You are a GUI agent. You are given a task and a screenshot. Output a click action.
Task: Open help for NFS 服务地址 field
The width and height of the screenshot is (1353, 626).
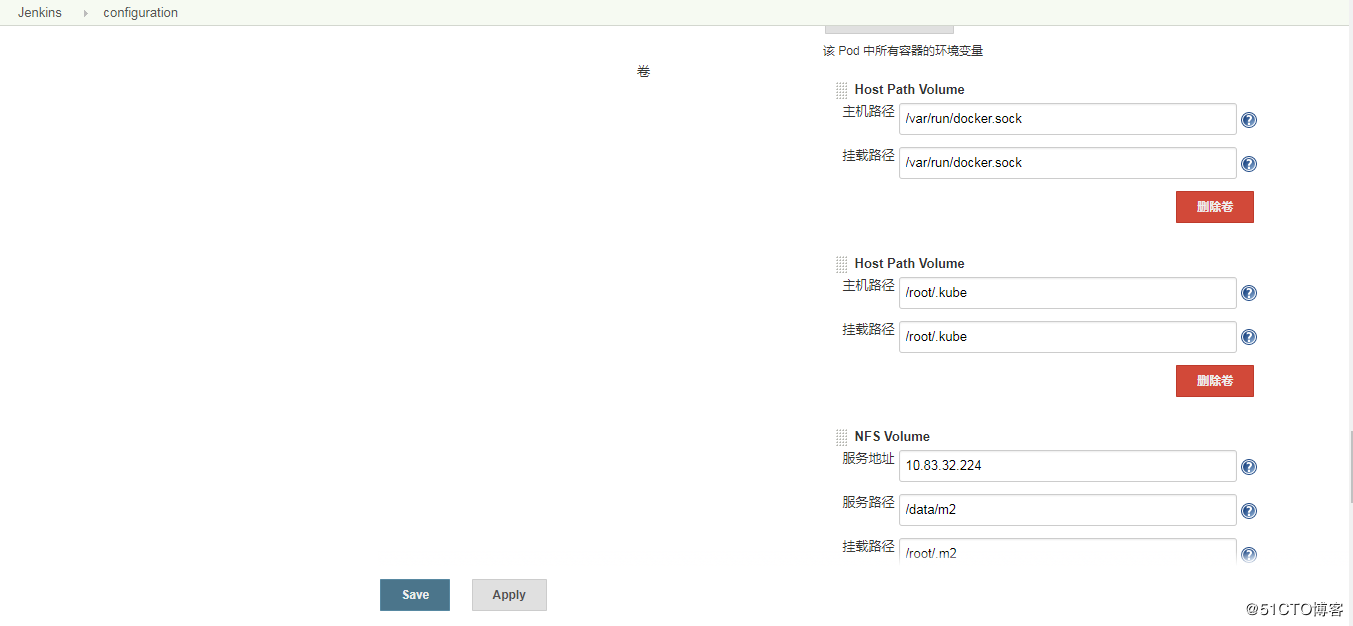click(1248, 466)
